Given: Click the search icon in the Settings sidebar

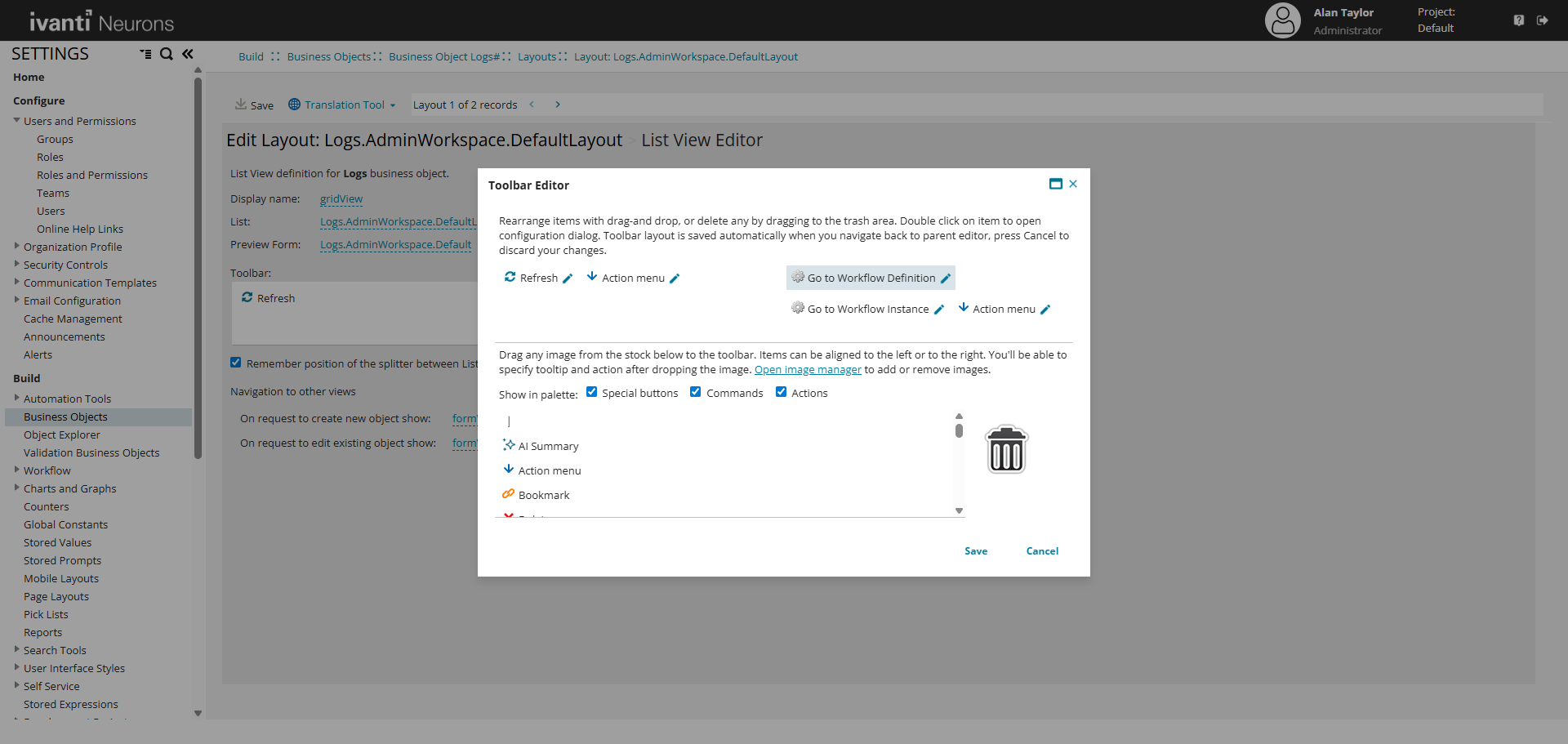Looking at the screenshot, I should pos(167,54).
